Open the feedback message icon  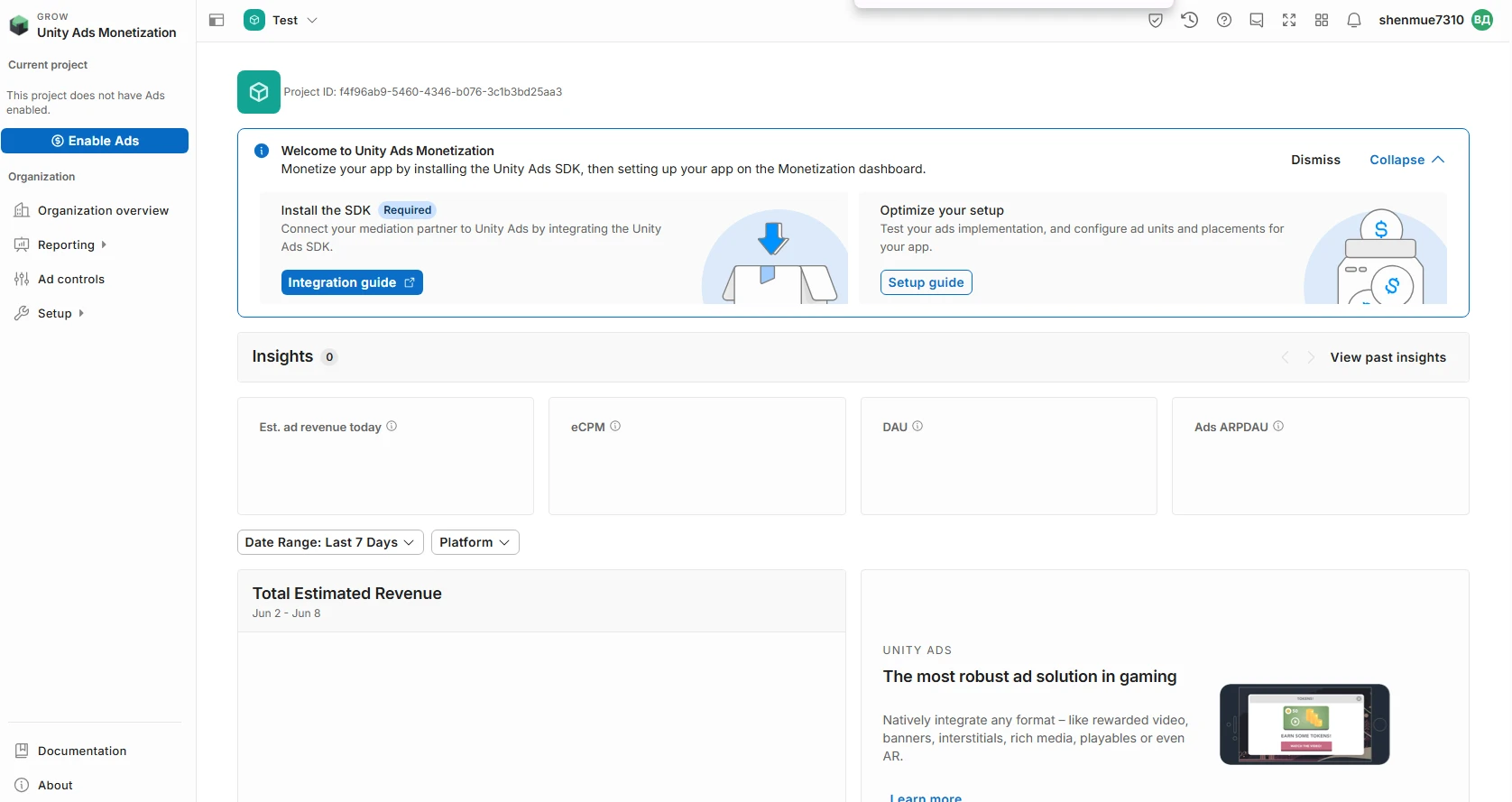[x=1257, y=20]
